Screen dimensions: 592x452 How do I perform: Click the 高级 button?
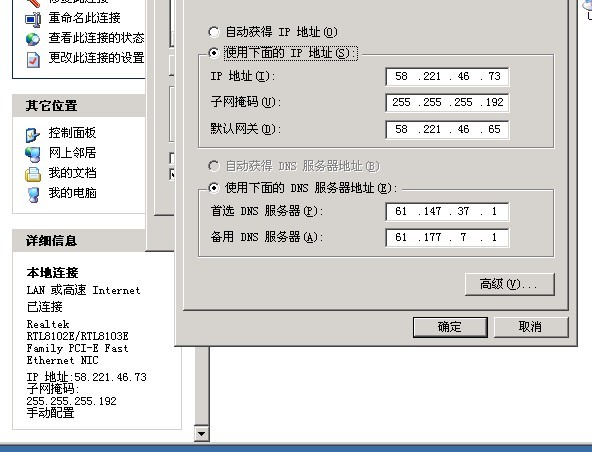[510, 284]
